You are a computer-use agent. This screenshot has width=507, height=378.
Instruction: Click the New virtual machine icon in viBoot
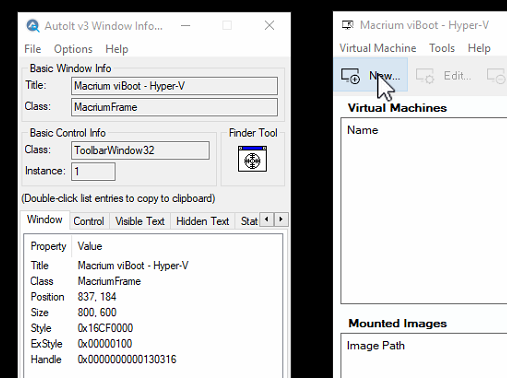point(350,76)
